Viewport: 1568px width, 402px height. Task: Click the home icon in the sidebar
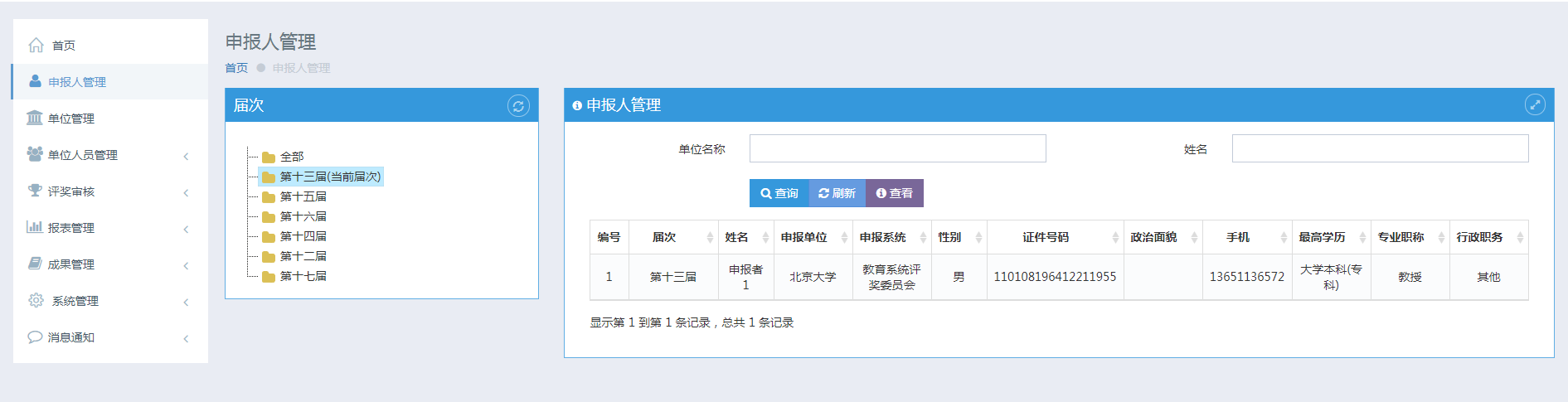click(36, 45)
